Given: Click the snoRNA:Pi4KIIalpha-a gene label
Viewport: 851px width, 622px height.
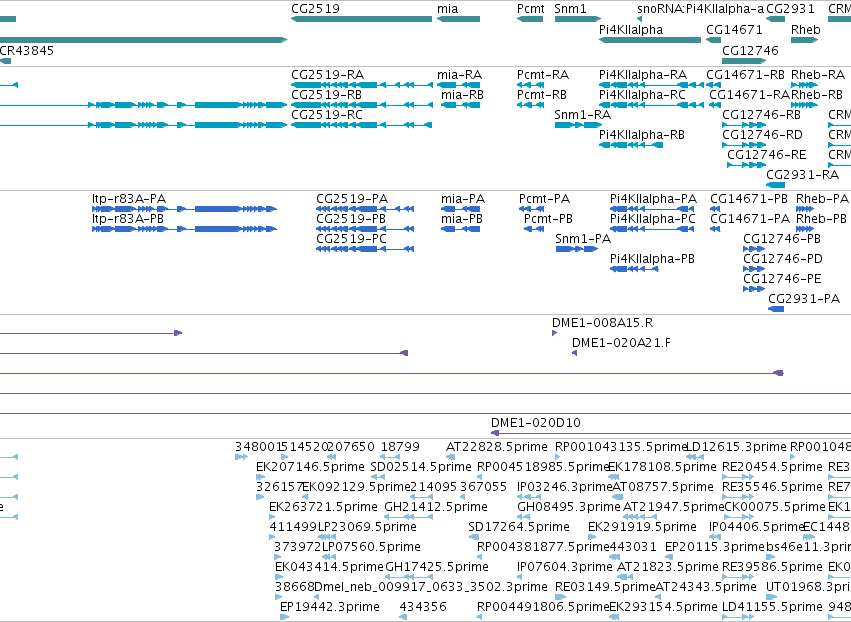Looking at the screenshot, I should pyautogui.click(x=700, y=9).
